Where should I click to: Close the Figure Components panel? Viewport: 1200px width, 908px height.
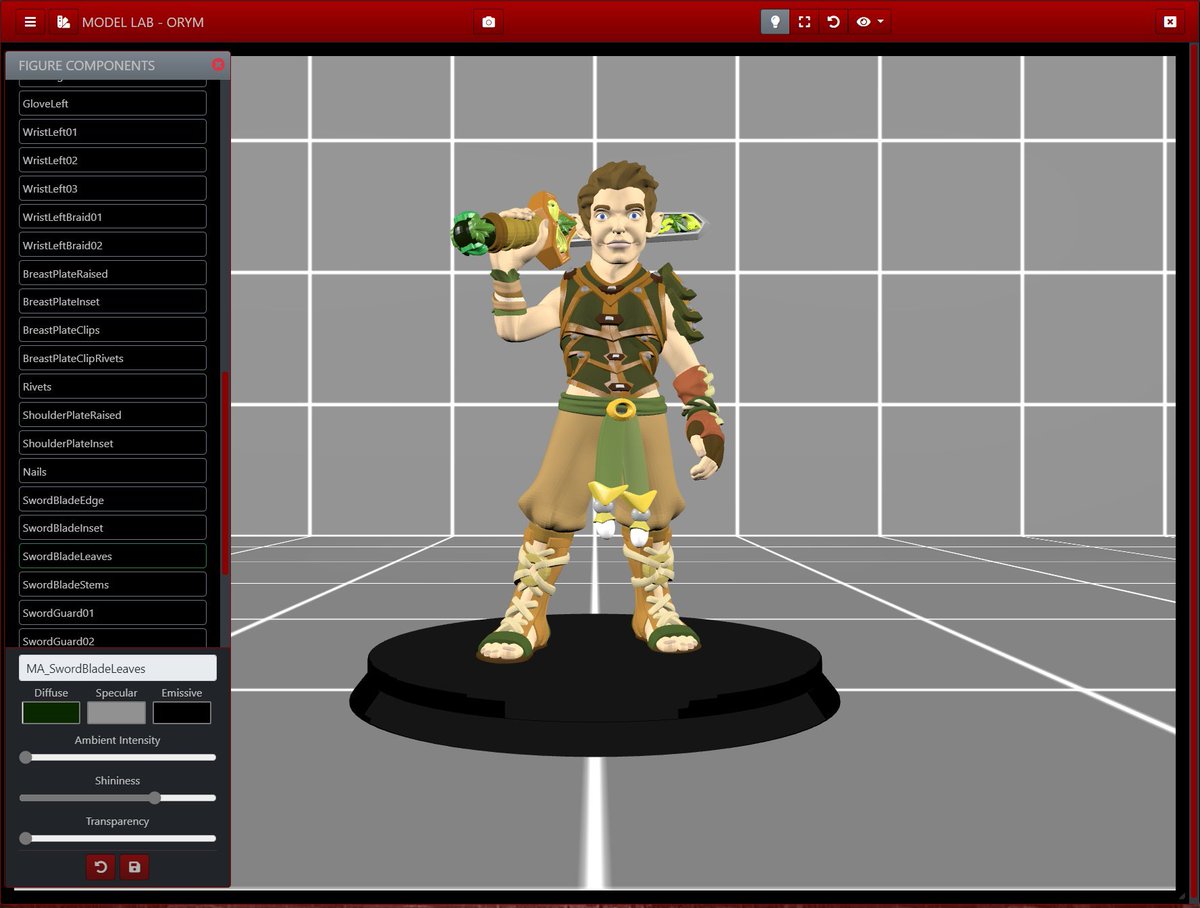coord(218,65)
